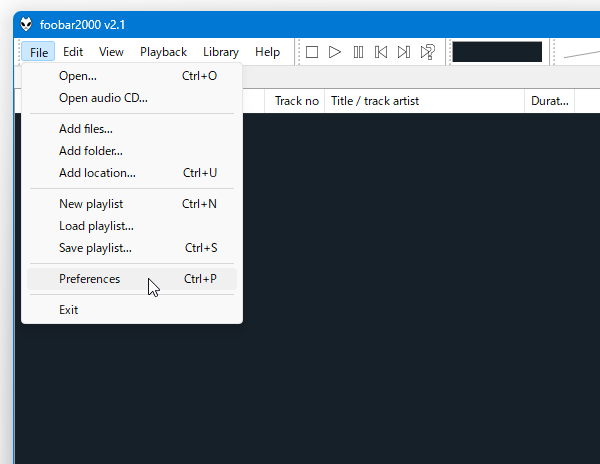Viewport: 600px width, 464px height.
Task: Open the File menu
Action: pyautogui.click(x=38, y=52)
